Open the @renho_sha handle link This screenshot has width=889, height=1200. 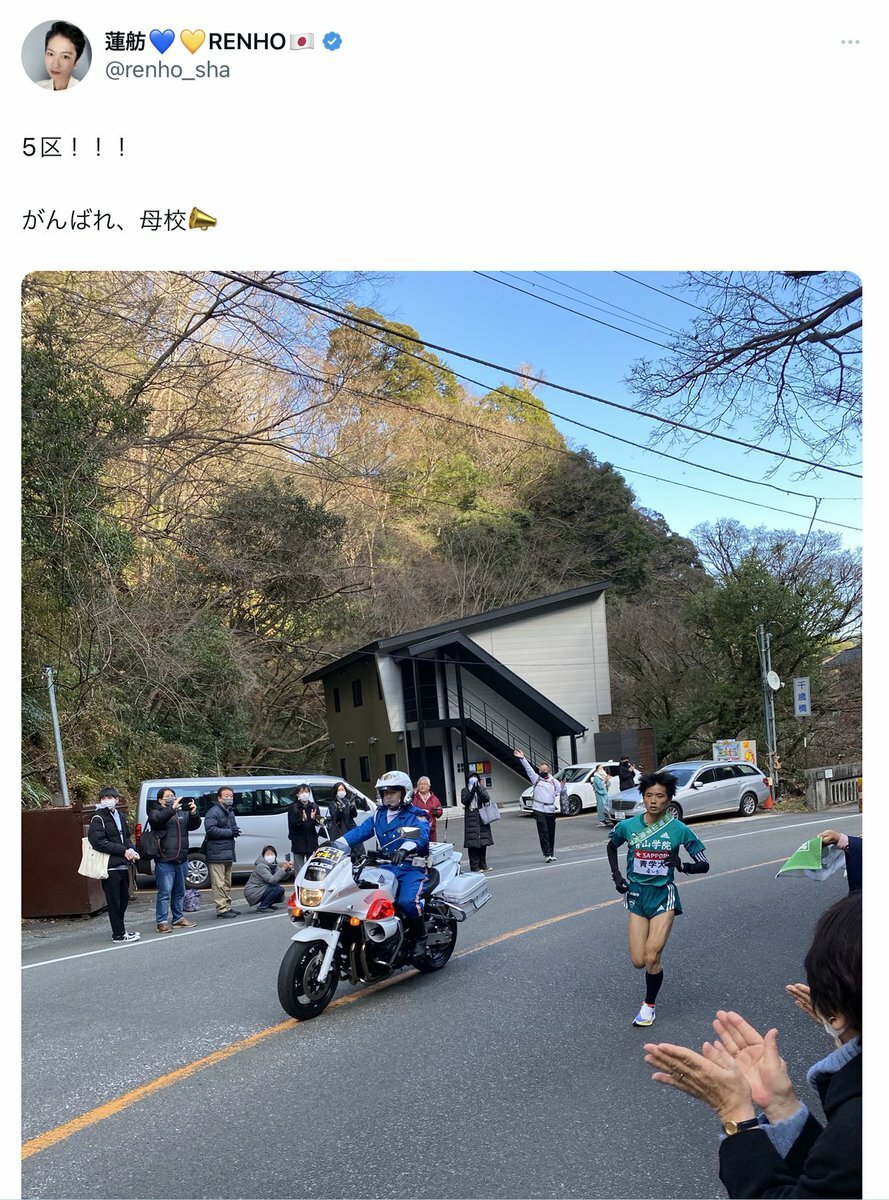167,70
